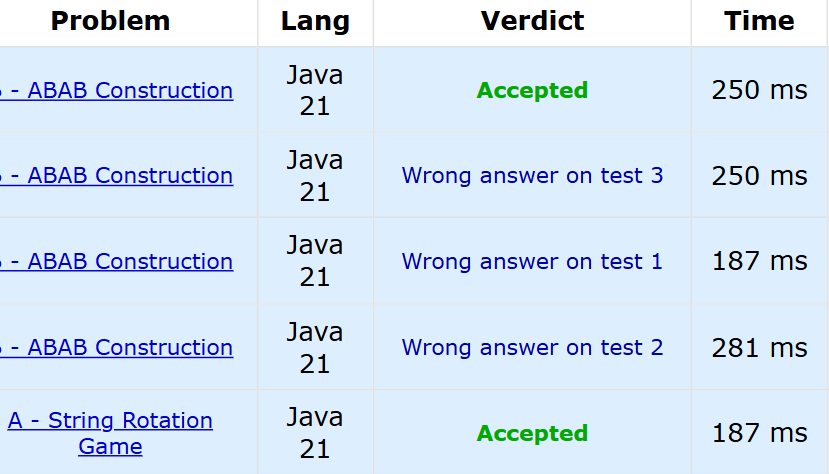
Task: Click the 281 ms time cell
Action: pyautogui.click(x=759, y=347)
